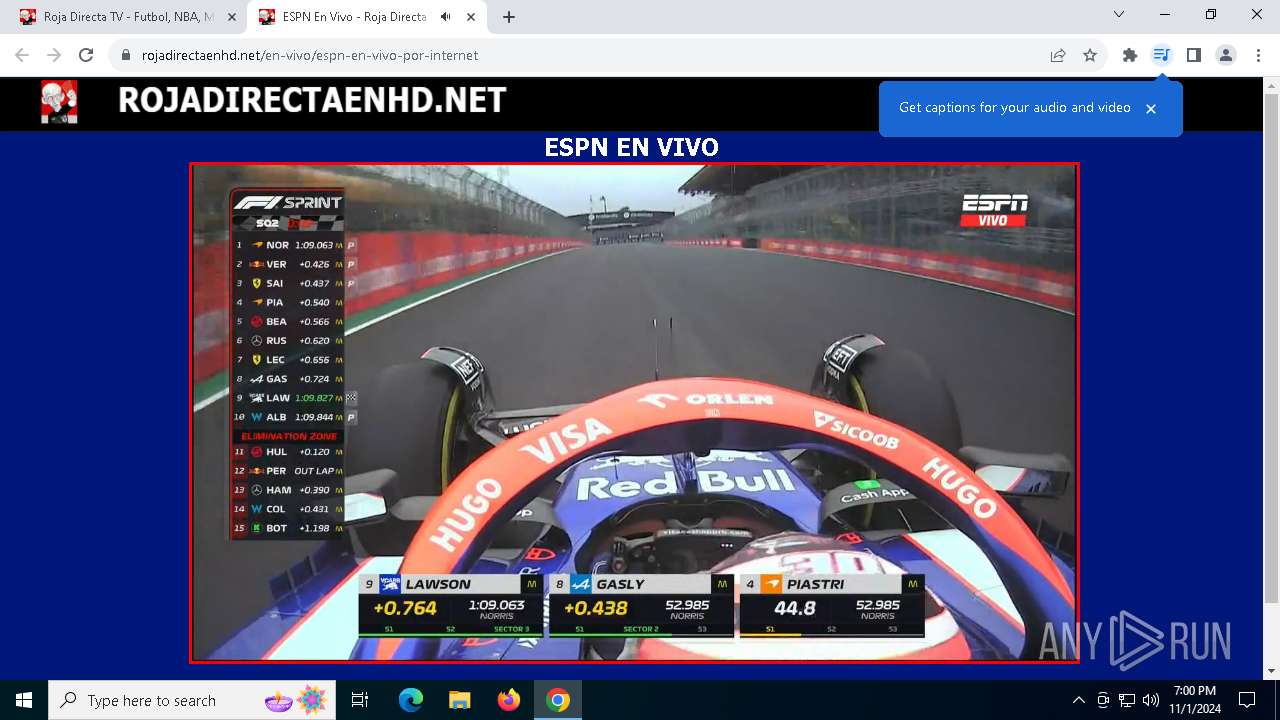
Task: Open Task View from the taskbar
Action: point(360,700)
